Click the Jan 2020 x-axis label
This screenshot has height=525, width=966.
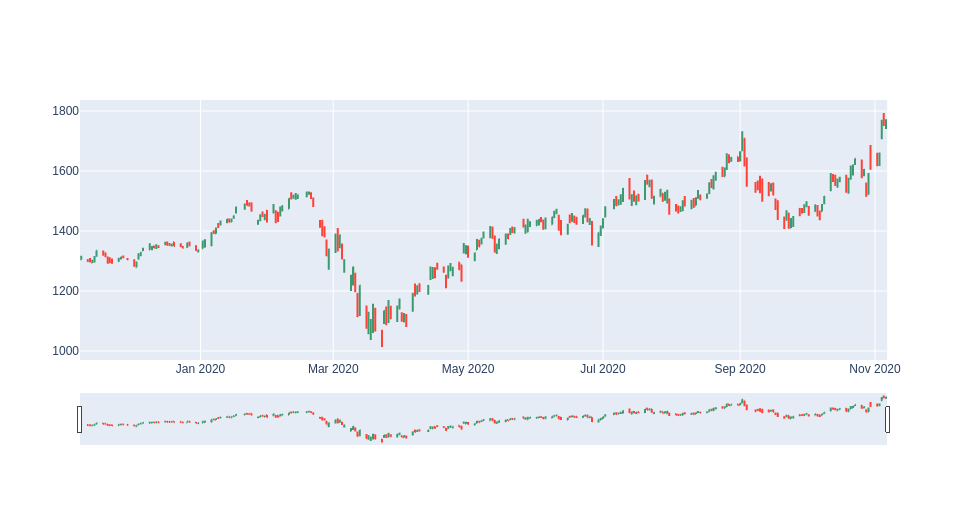[200, 369]
